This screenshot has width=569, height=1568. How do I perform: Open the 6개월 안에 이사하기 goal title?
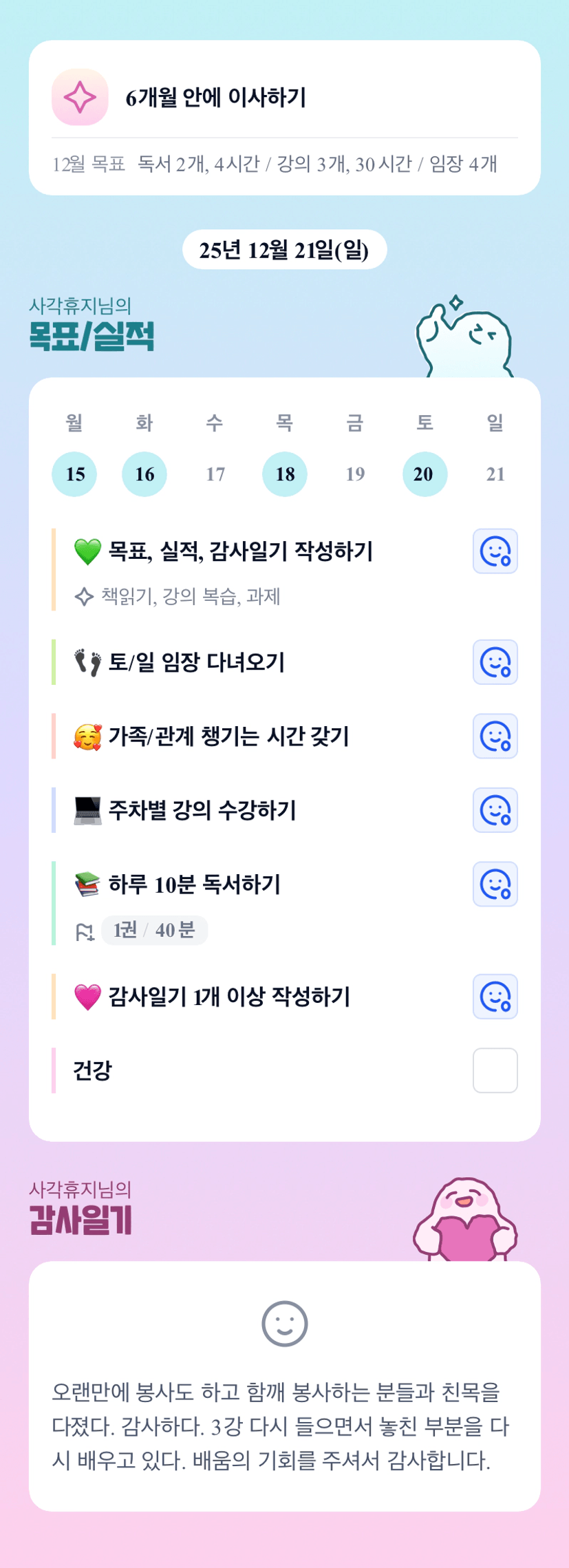click(x=215, y=98)
